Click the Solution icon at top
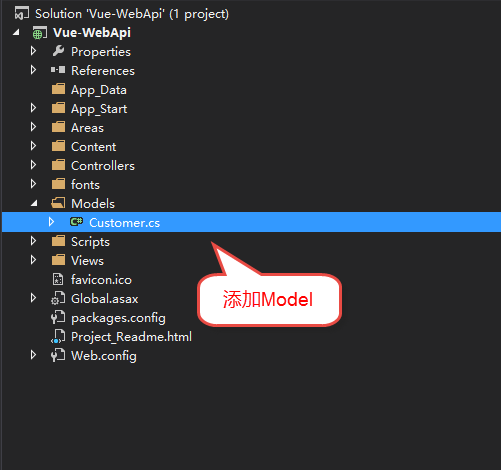 pos(22,14)
